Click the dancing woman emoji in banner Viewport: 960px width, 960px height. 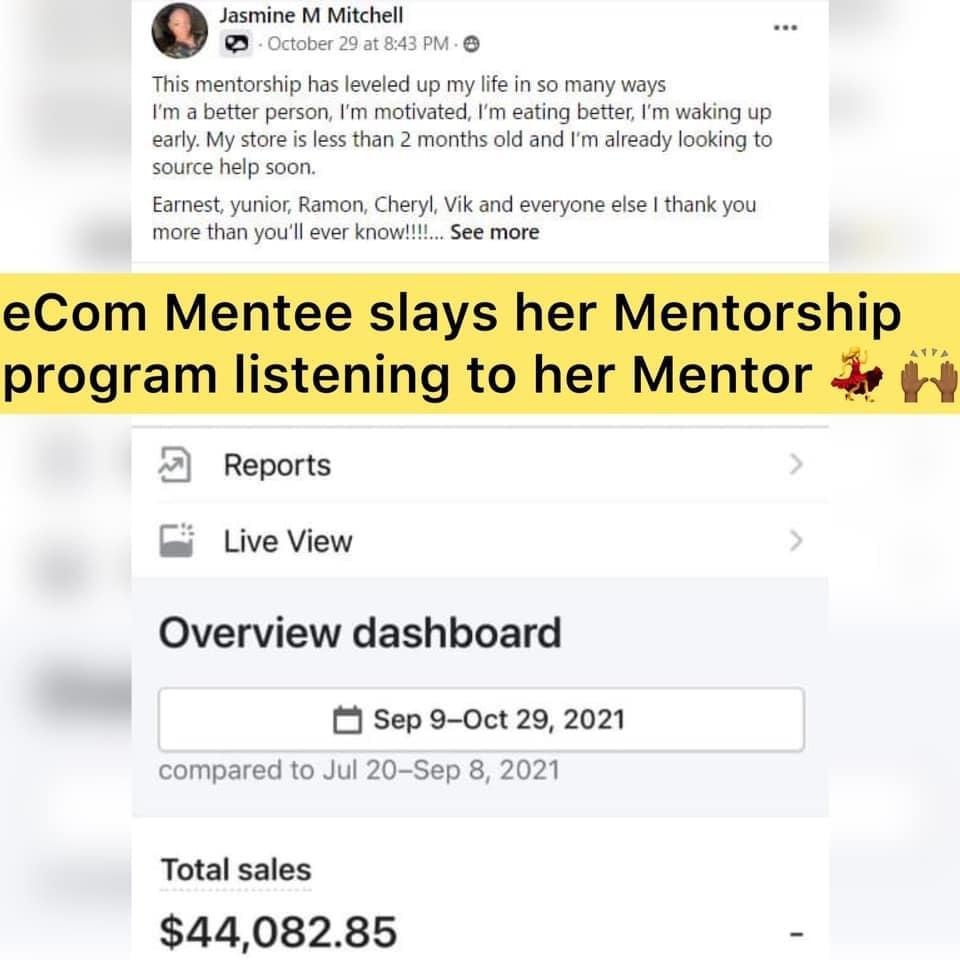857,373
